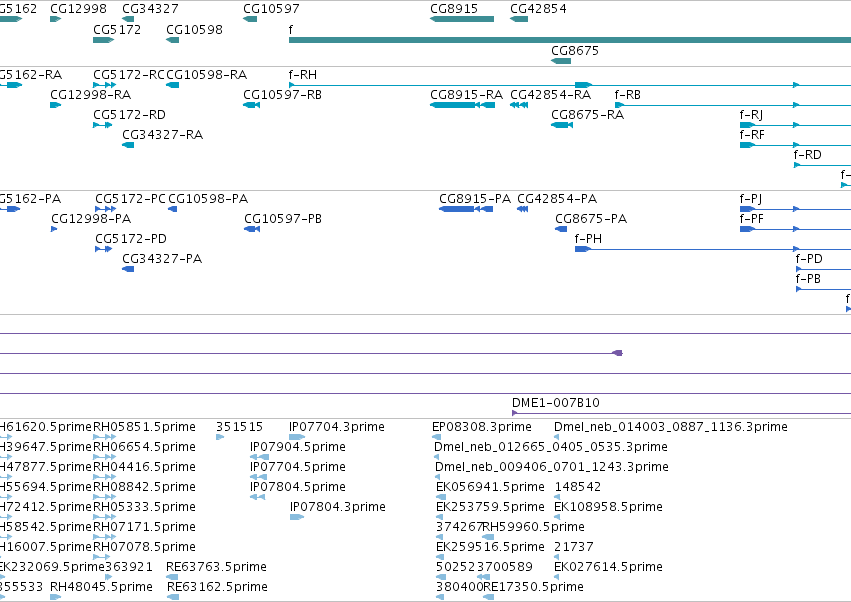851x602 pixels.
Task: Open the EST label "RH04416.5prime"
Action: (144, 467)
